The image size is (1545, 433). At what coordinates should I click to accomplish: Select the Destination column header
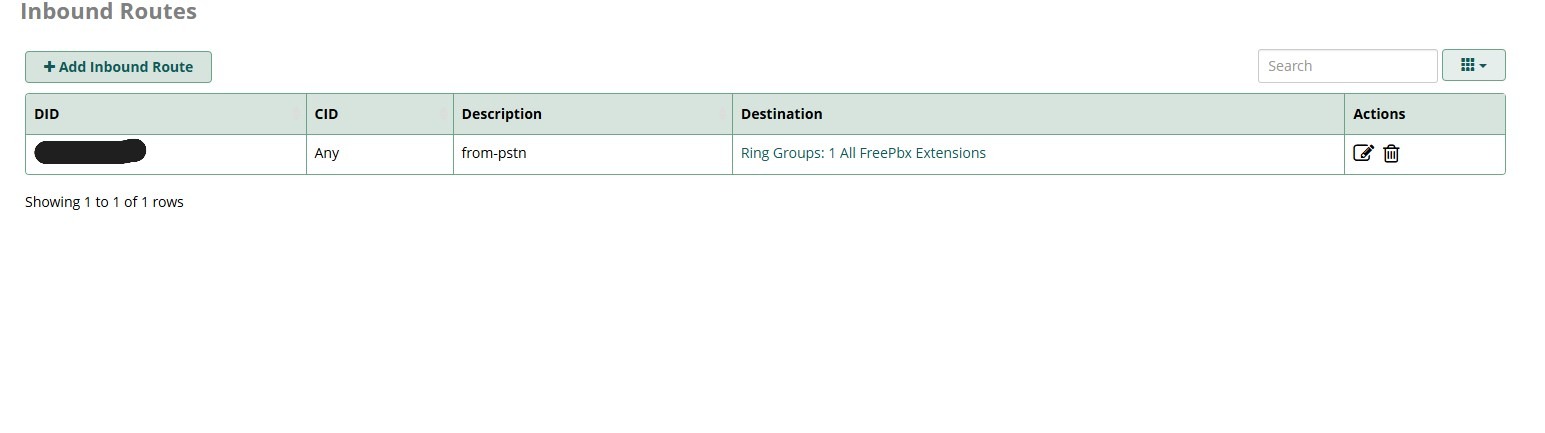point(1038,114)
